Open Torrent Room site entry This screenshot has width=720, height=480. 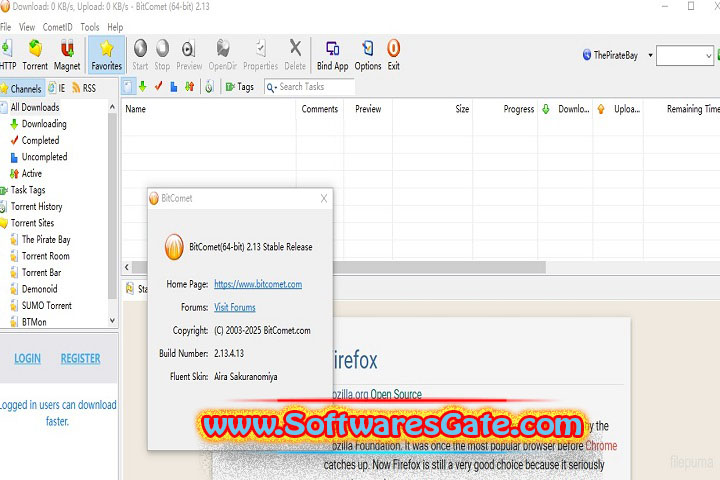(40, 256)
